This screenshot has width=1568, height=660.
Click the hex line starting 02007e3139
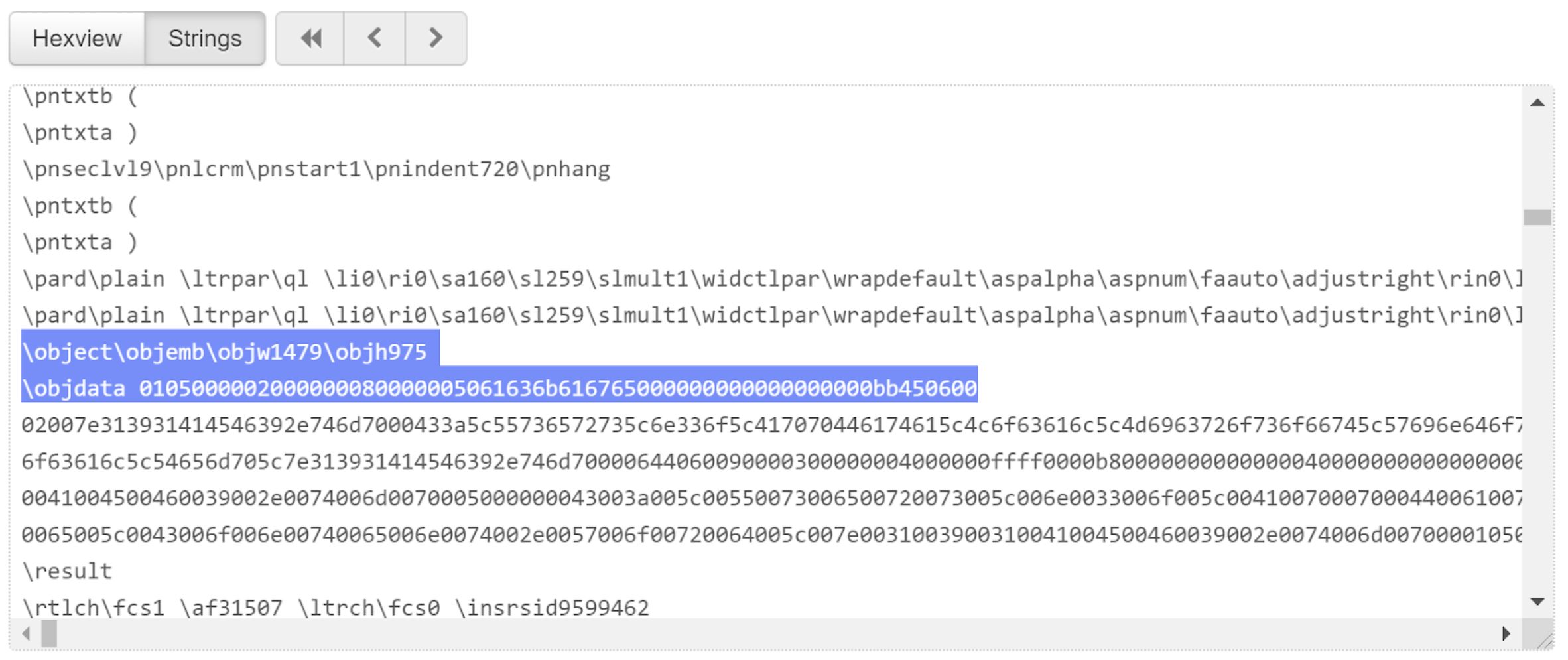pyautogui.click(x=771, y=425)
